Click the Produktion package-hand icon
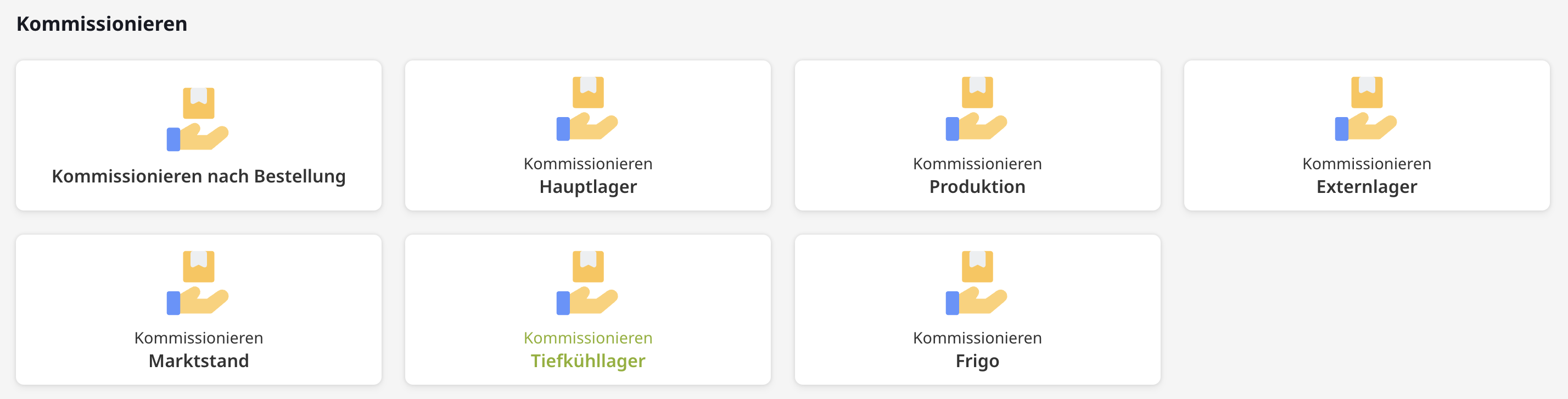The width and height of the screenshot is (1568, 399). pyautogui.click(x=976, y=108)
